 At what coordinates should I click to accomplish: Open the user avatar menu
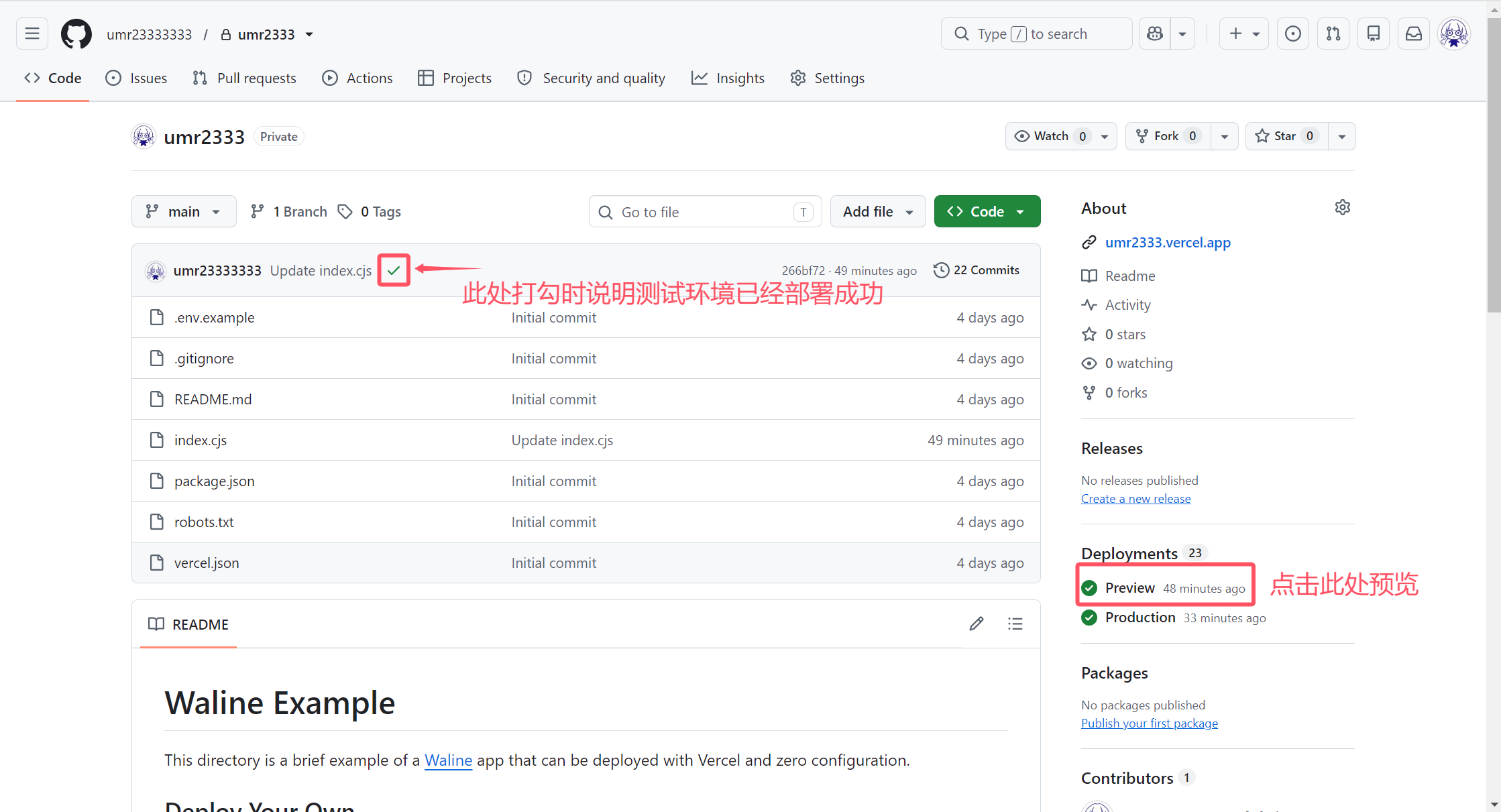(1454, 34)
